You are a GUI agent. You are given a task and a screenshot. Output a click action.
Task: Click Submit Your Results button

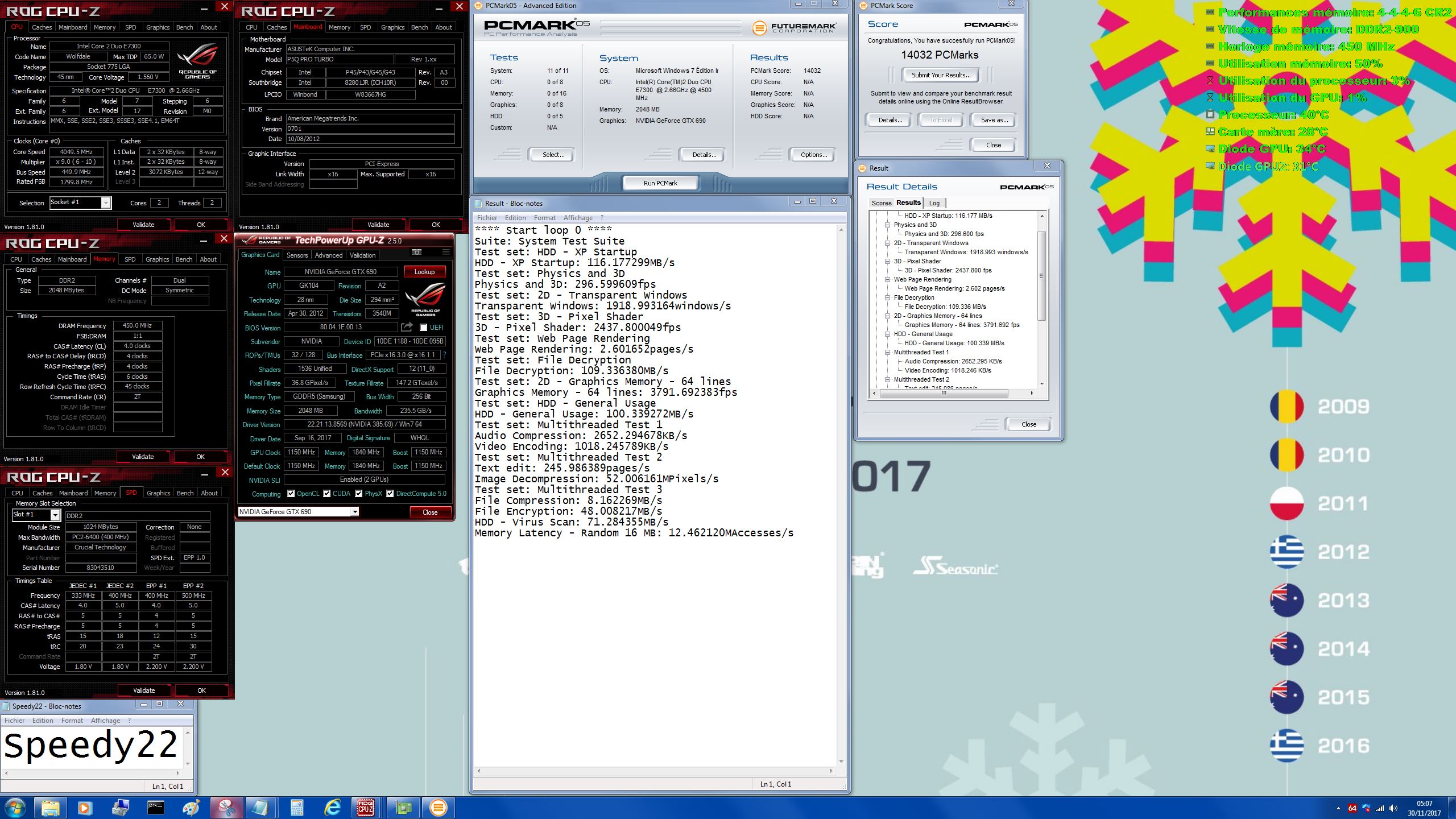point(941,75)
